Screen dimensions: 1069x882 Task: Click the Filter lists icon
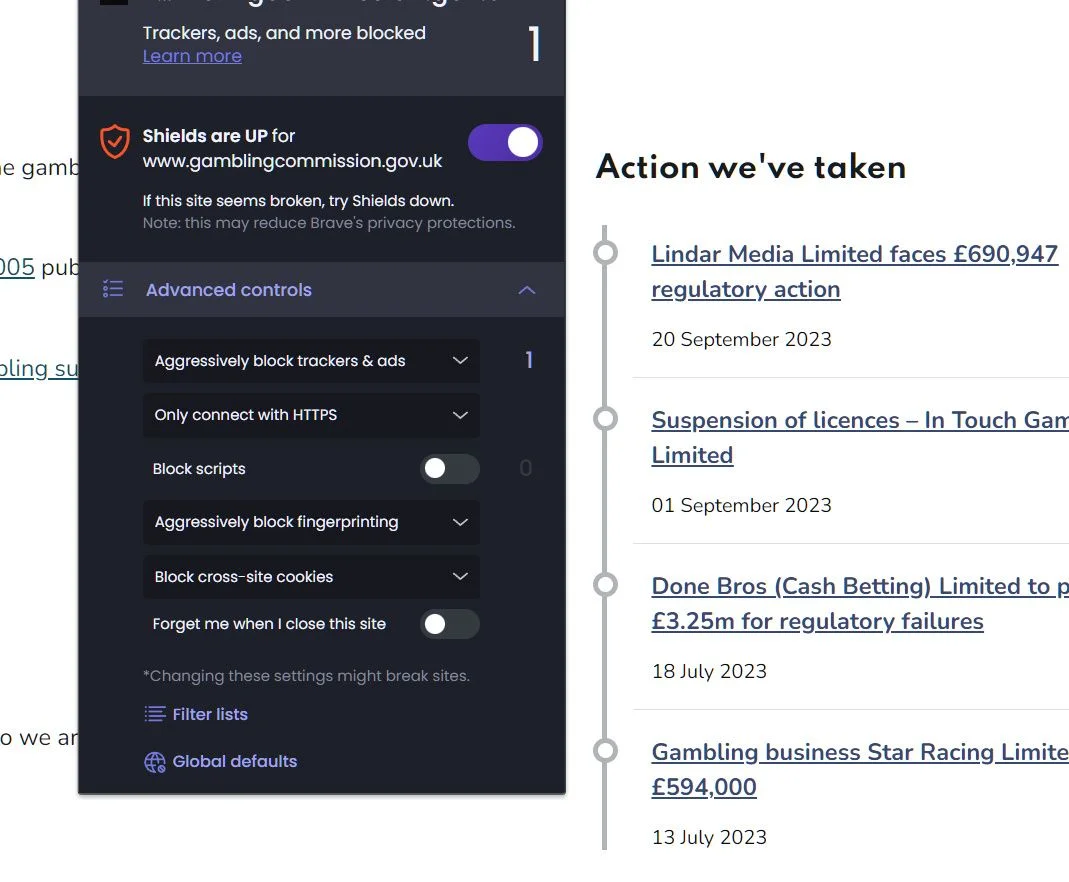point(155,714)
